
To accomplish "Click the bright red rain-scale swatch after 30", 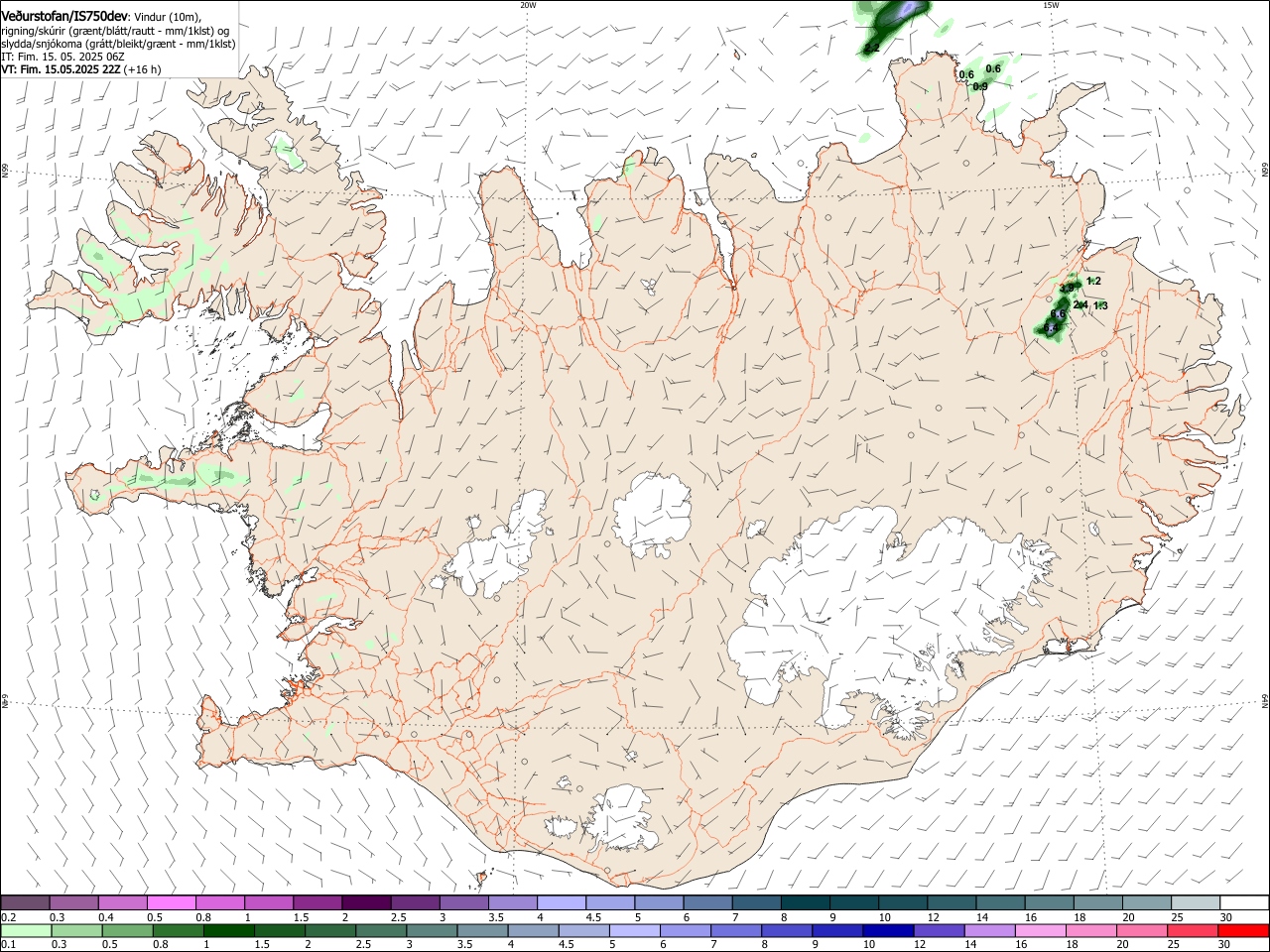I will tap(1241, 930).
